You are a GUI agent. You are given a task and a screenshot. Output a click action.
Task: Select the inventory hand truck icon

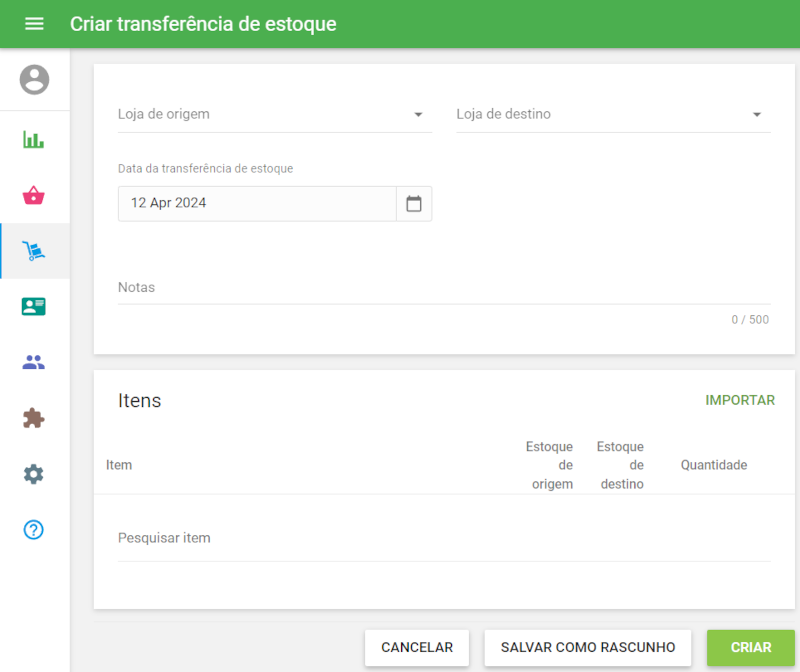pos(34,251)
